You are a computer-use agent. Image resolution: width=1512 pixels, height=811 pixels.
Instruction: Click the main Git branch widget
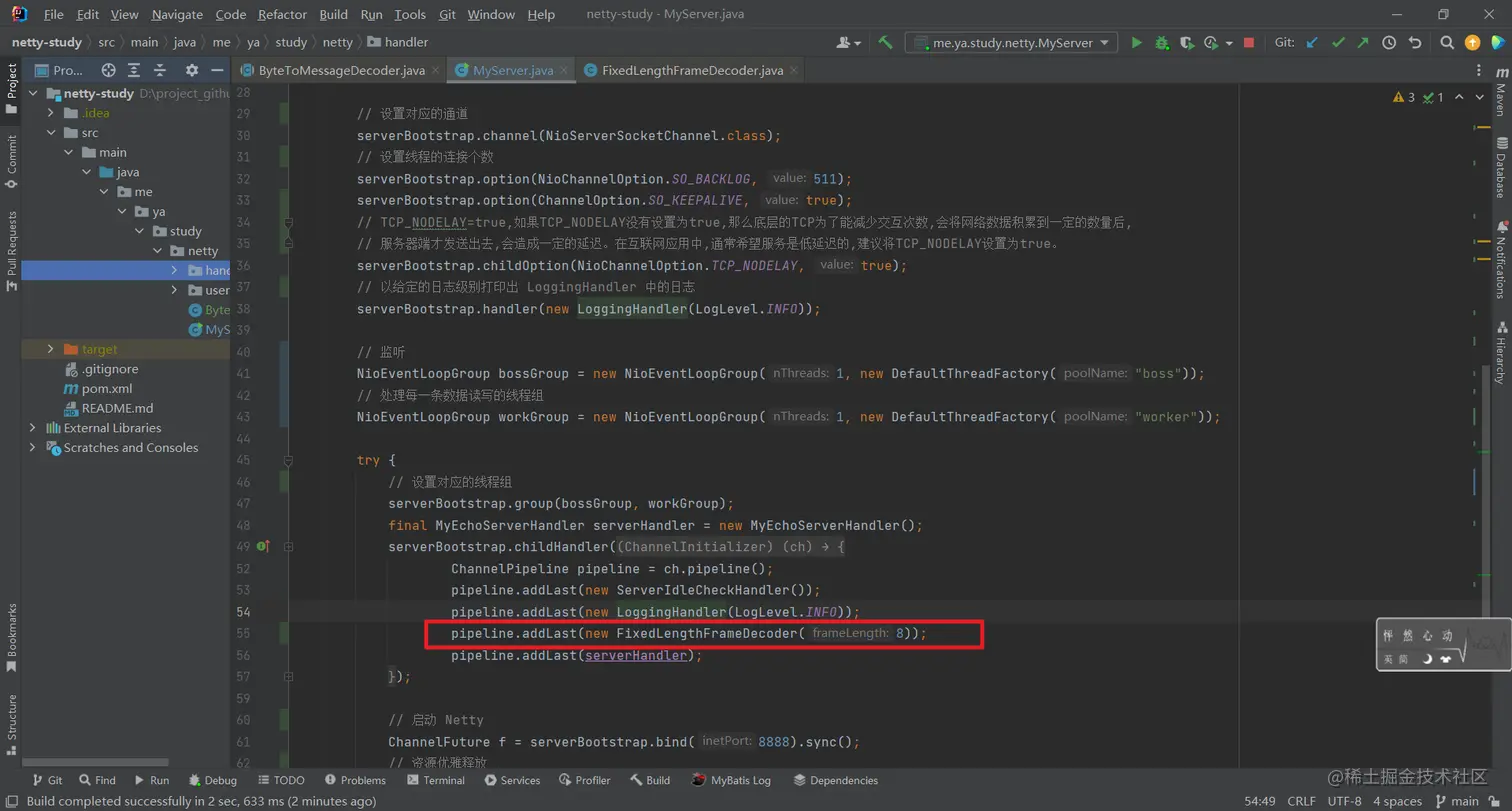point(1457,801)
